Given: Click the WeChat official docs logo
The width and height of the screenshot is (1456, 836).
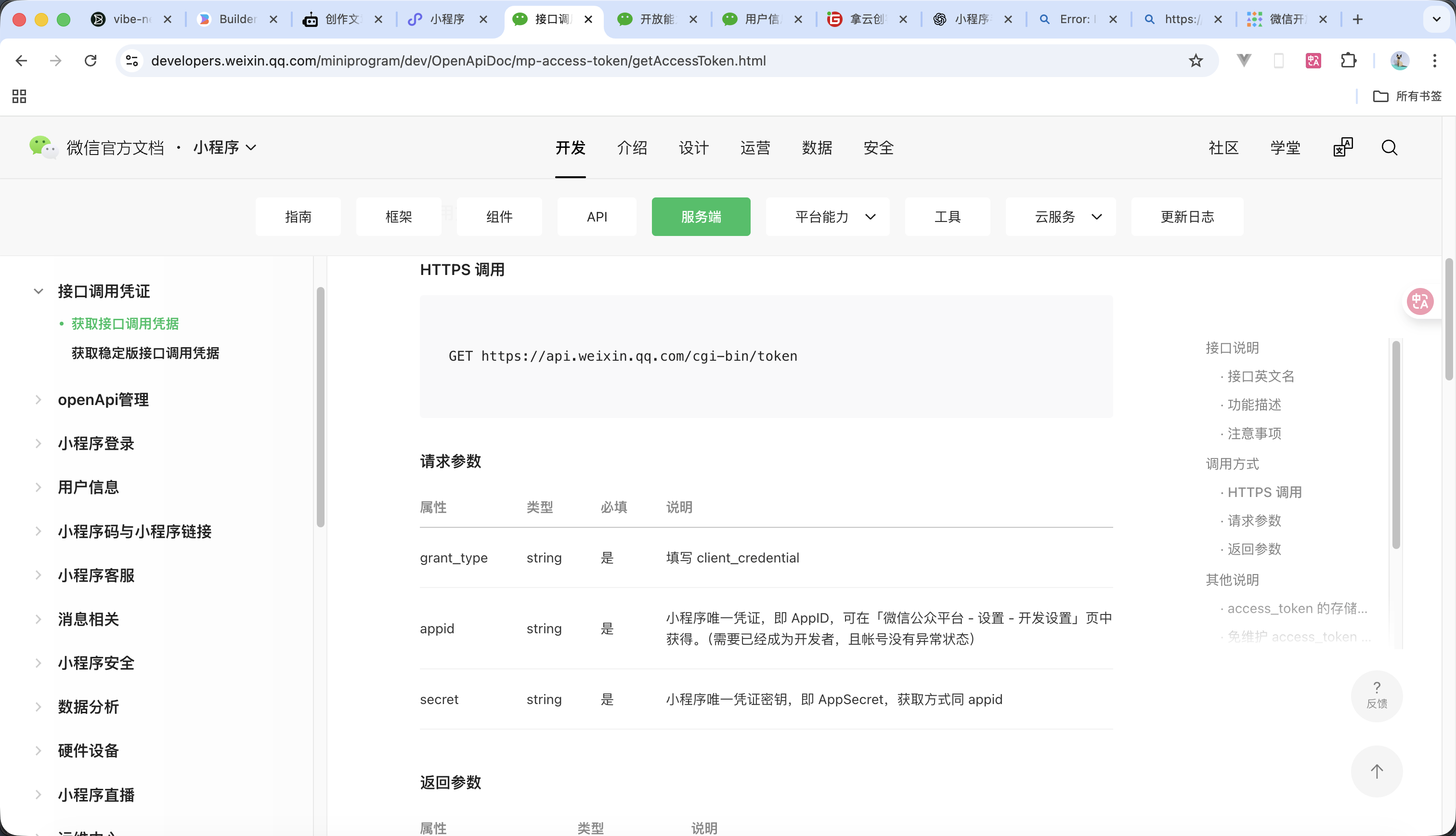Looking at the screenshot, I should (x=42, y=147).
